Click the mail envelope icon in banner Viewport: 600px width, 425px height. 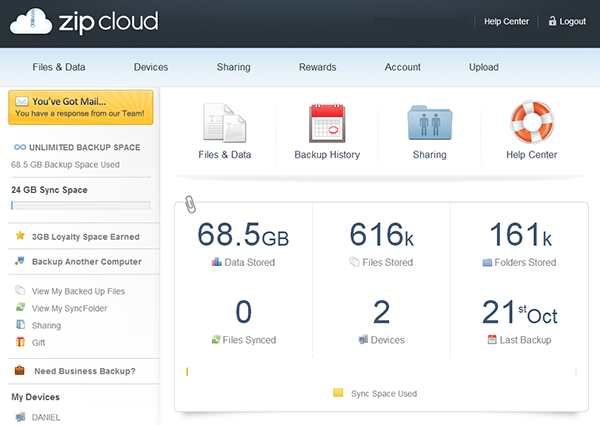(22, 101)
